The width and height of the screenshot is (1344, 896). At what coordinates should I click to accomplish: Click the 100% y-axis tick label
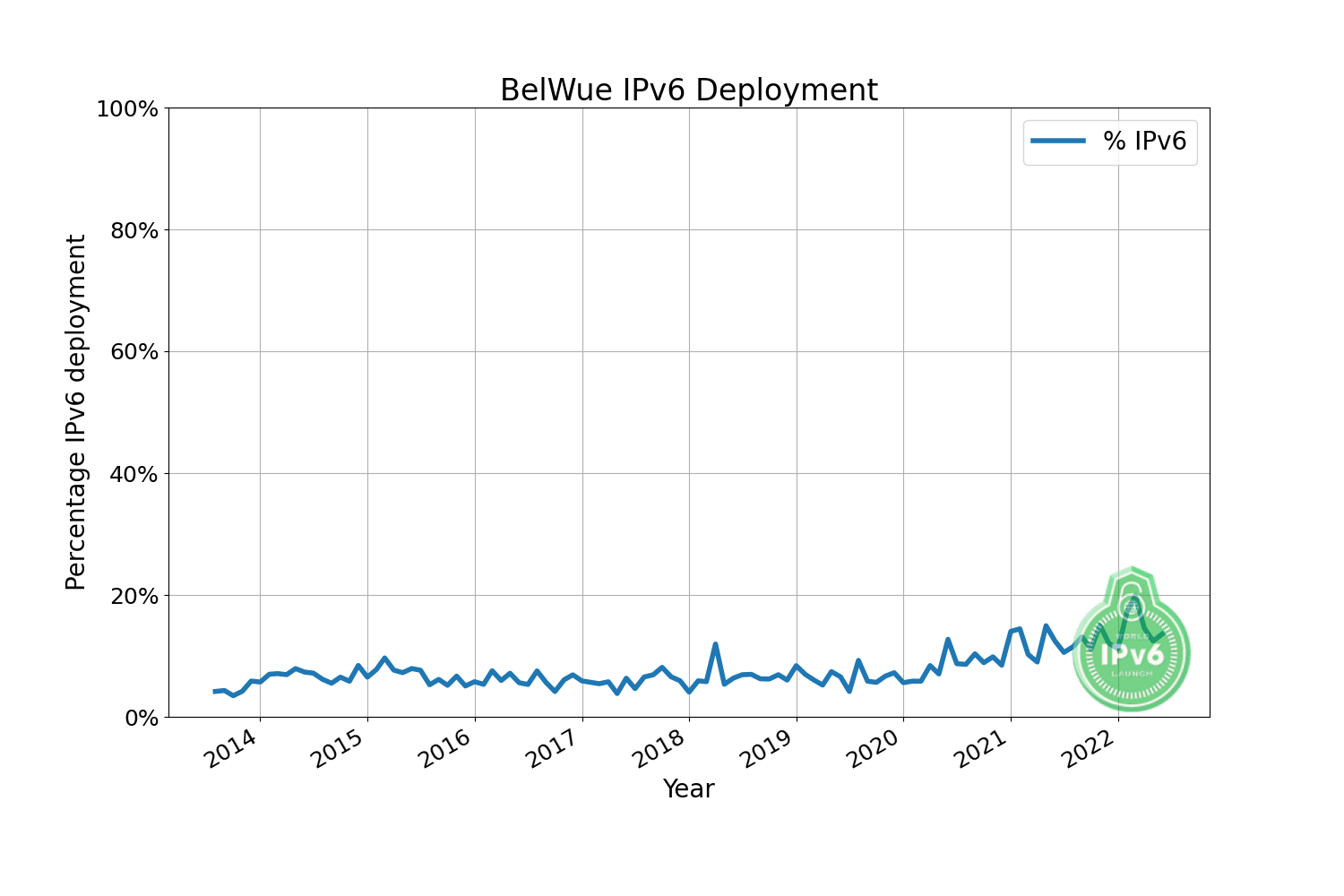(126, 109)
